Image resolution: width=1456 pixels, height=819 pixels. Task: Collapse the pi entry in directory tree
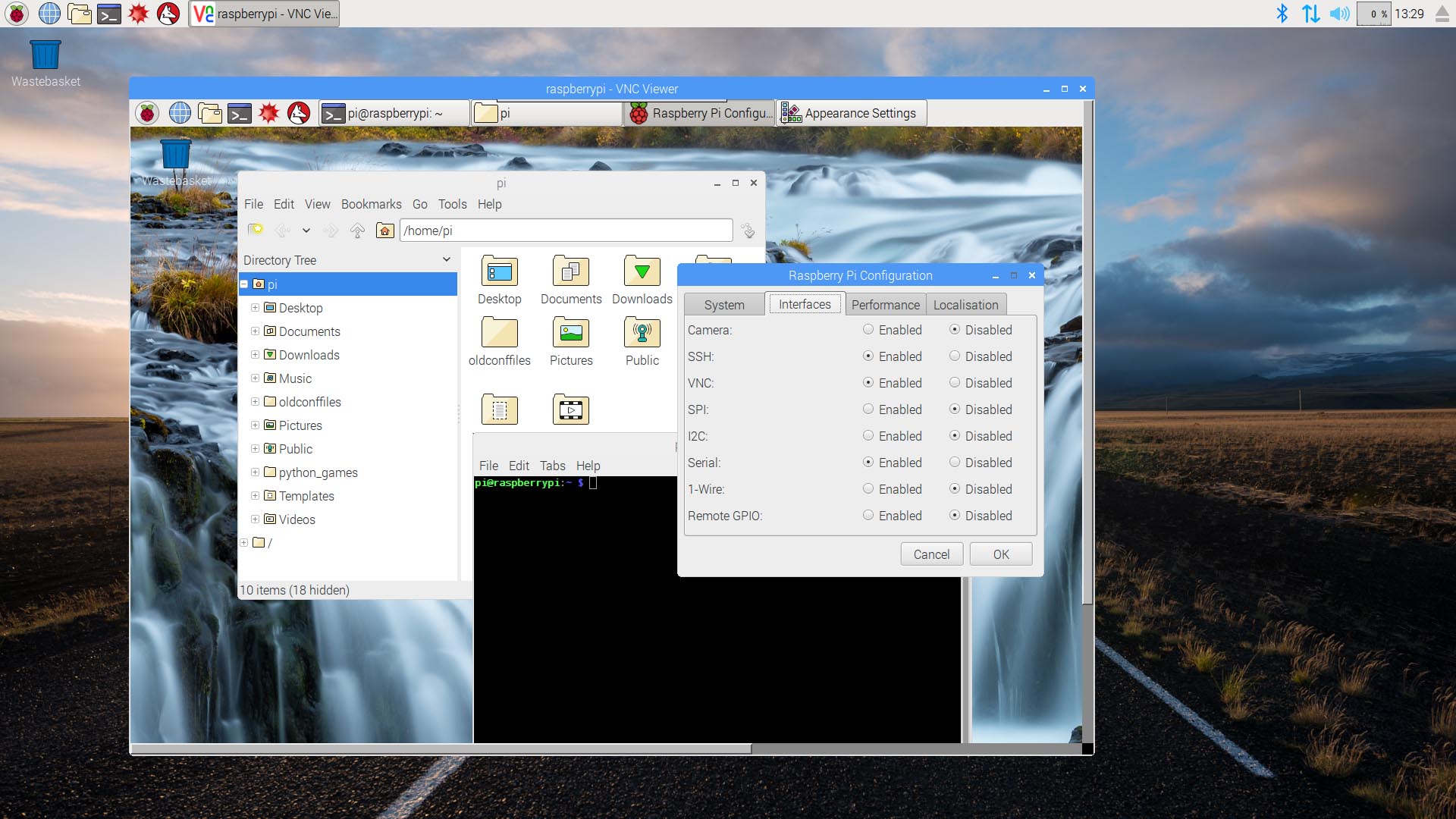[x=243, y=284]
